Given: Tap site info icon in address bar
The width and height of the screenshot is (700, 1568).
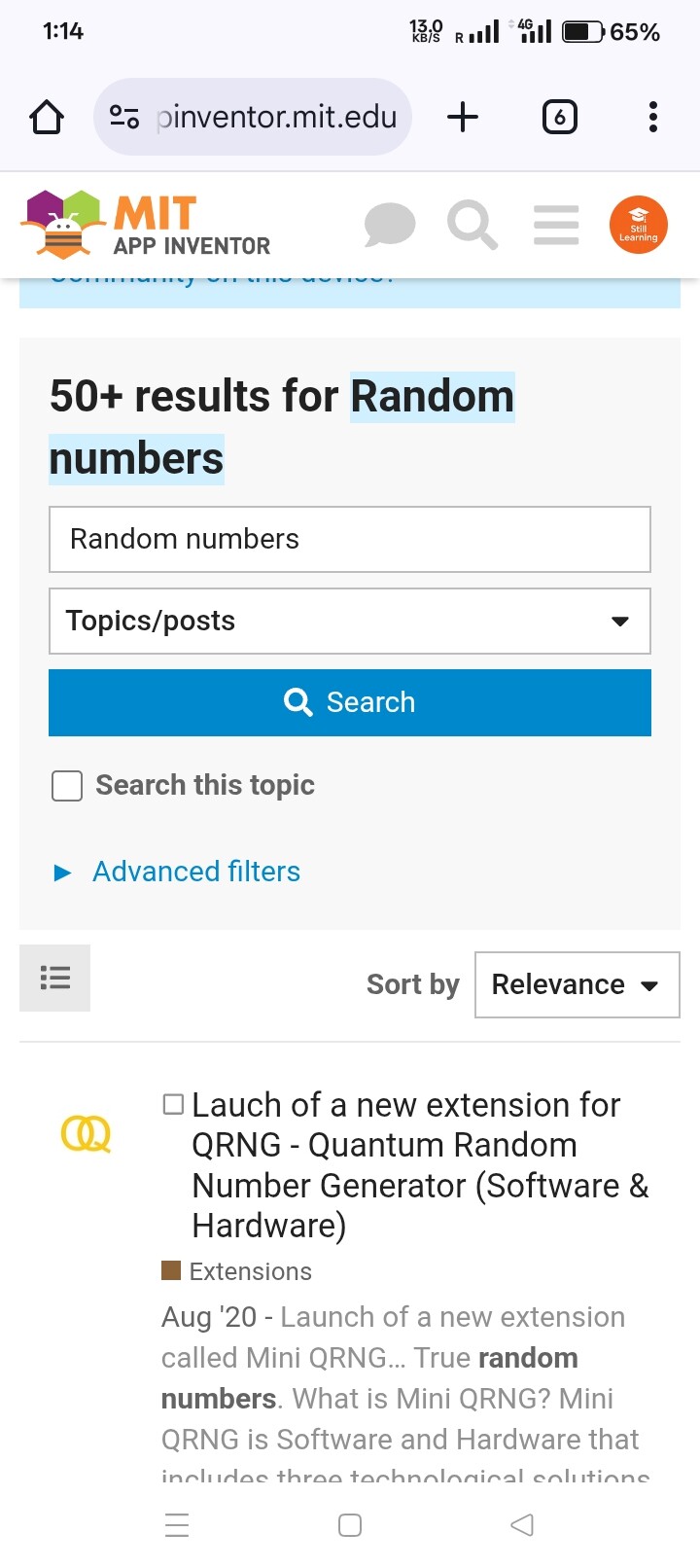Looking at the screenshot, I should click(x=124, y=118).
